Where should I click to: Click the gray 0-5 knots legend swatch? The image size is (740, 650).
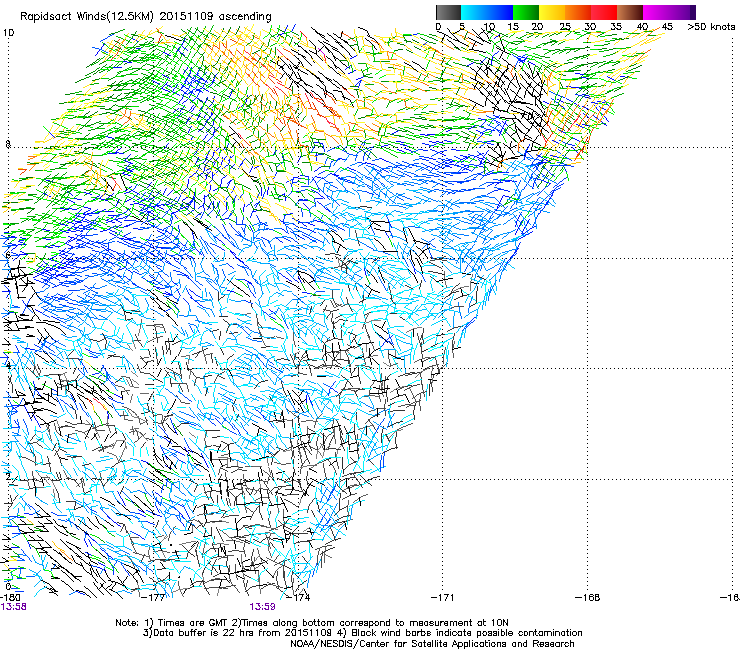448,12
